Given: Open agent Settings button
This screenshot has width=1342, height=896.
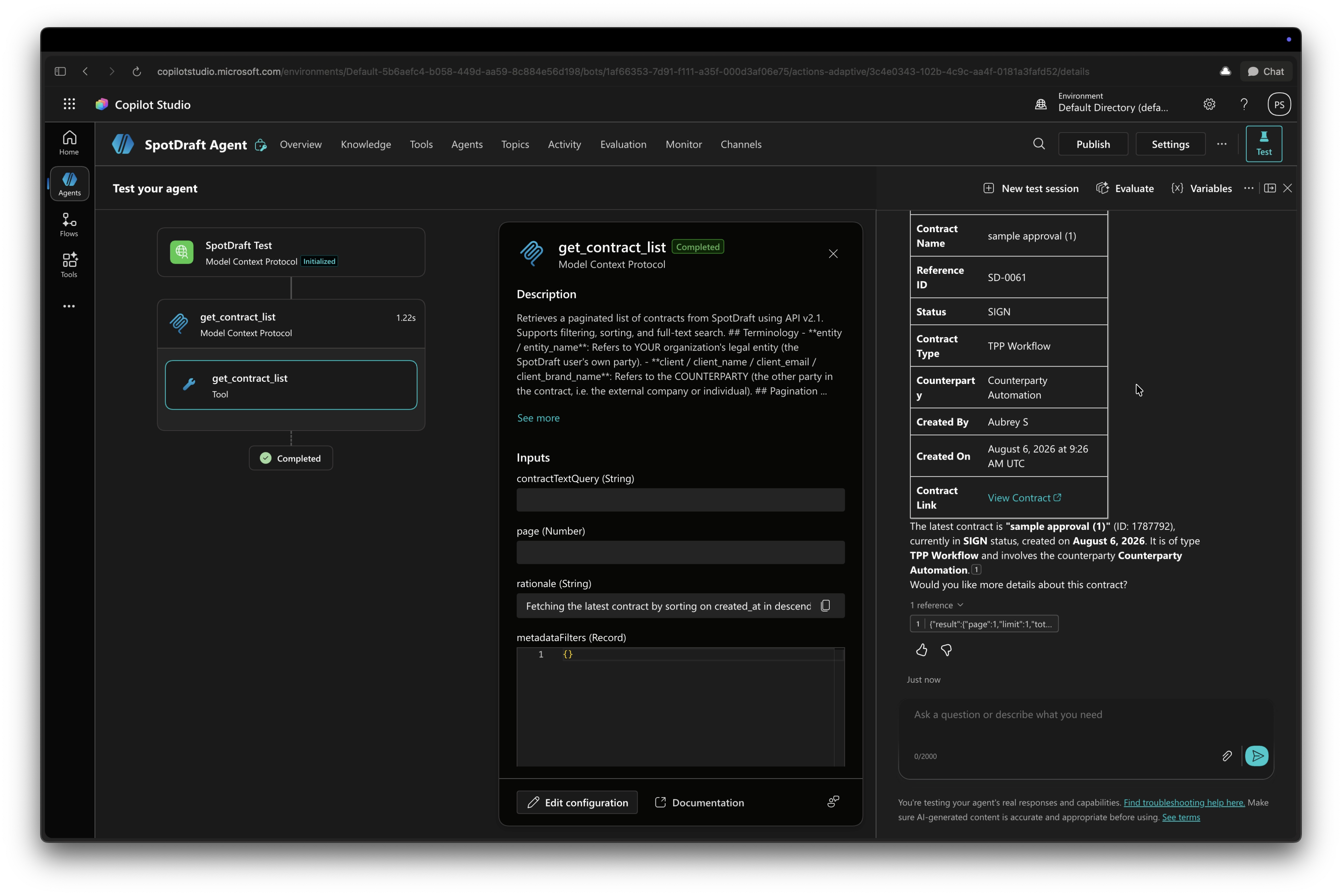Looking at the screenshot, I should click(1170, 144).
